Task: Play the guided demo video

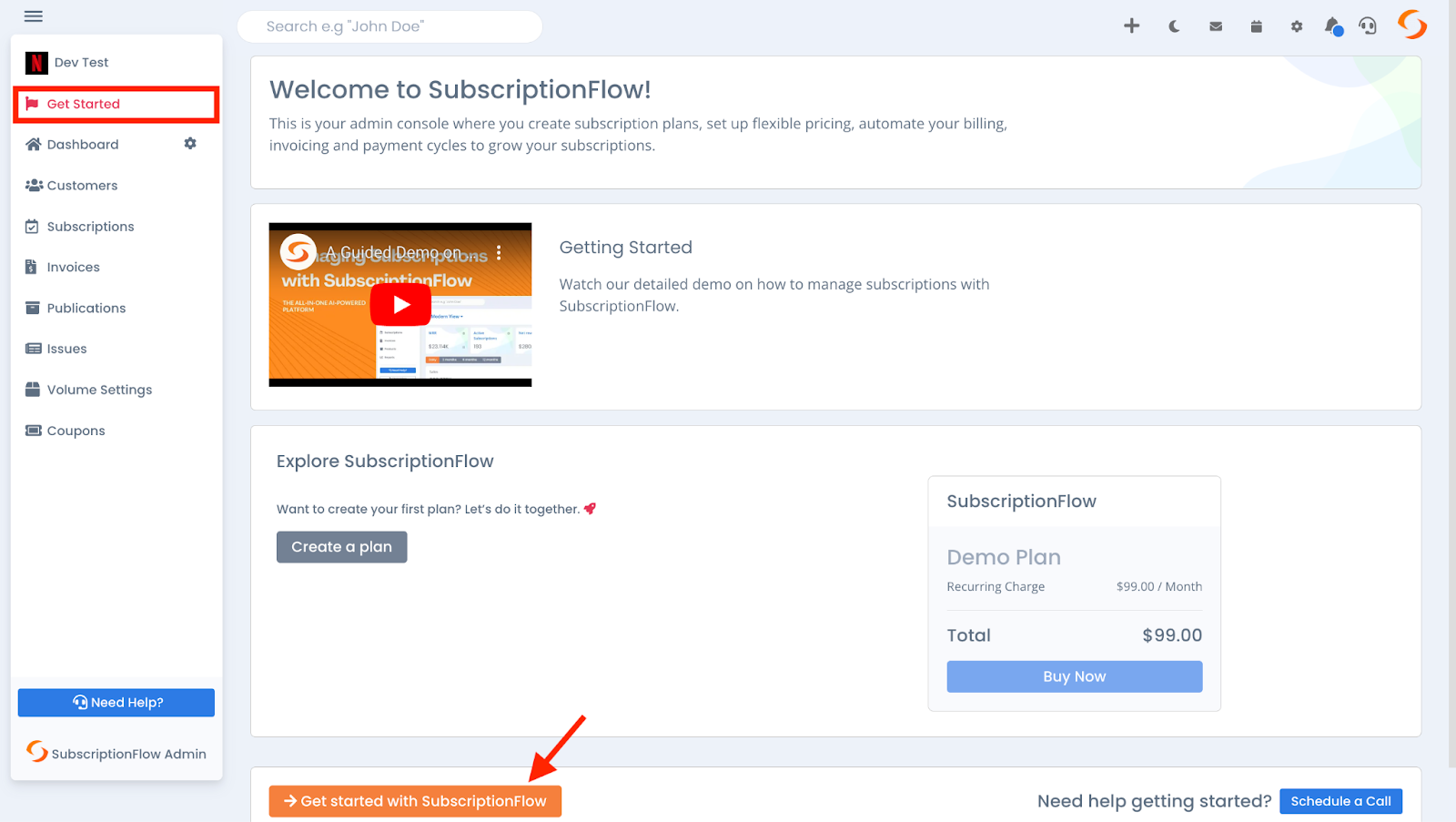Action: [400, 305]
